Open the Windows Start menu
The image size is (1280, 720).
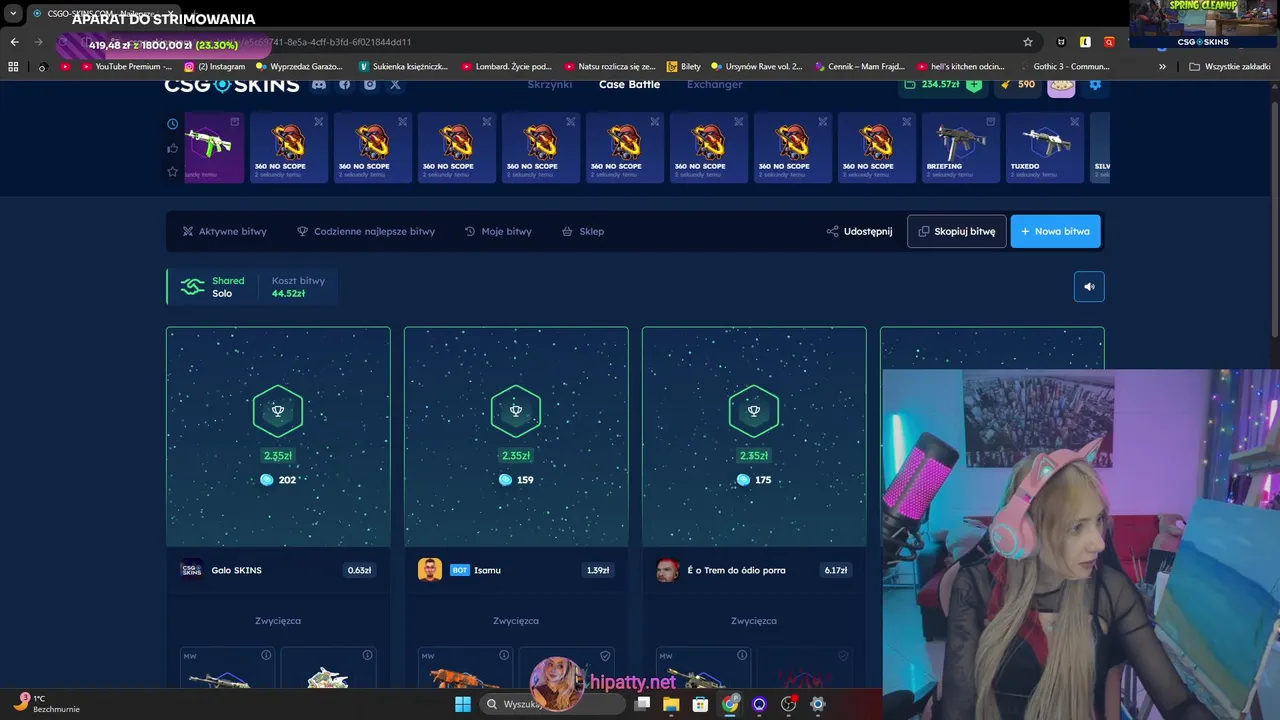463,704
